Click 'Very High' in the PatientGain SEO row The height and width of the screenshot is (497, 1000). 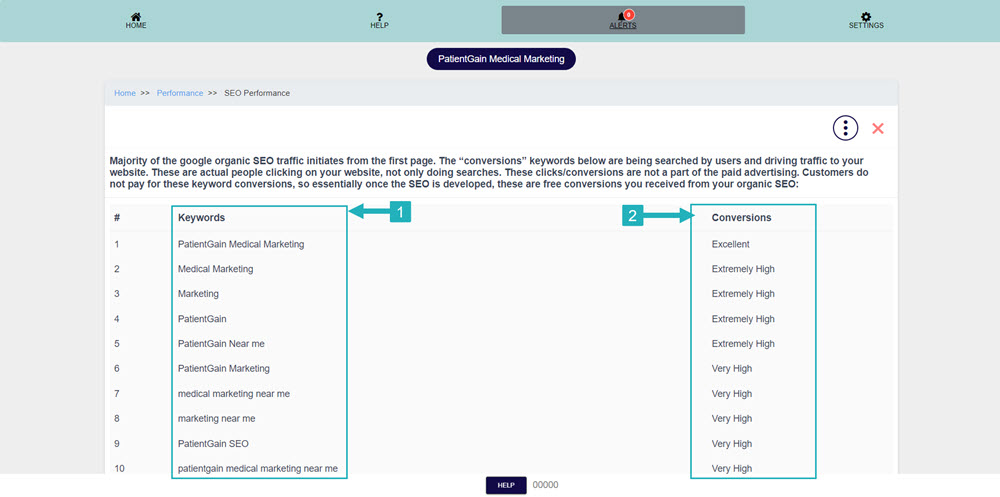coord(732,443)
